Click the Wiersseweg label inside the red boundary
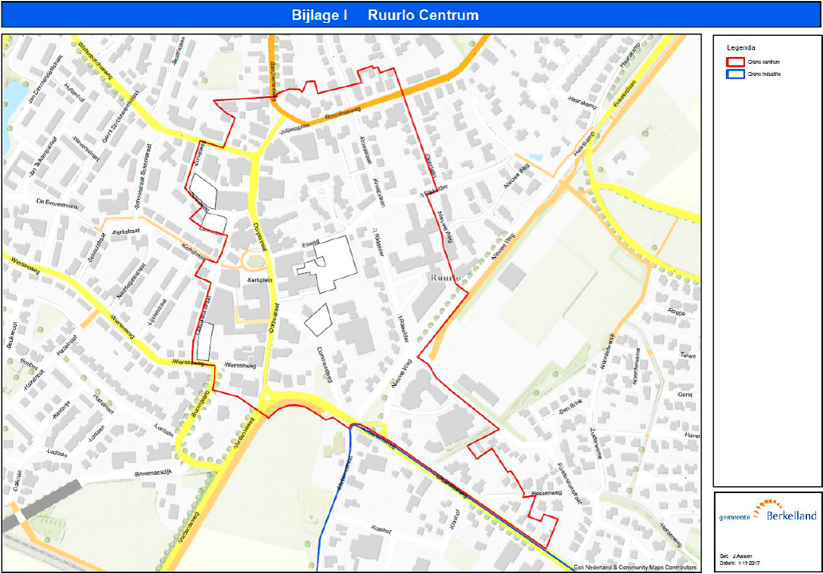This screenshot has height=574, width=823. (242, 364)
